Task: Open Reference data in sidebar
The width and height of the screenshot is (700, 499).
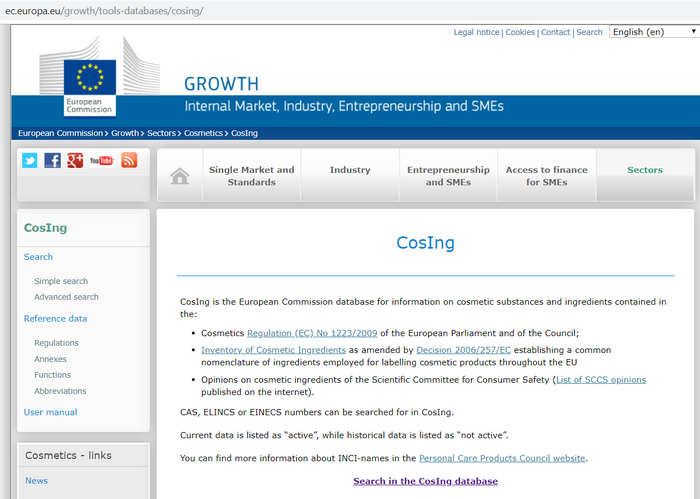Action: tap(55, 319)
